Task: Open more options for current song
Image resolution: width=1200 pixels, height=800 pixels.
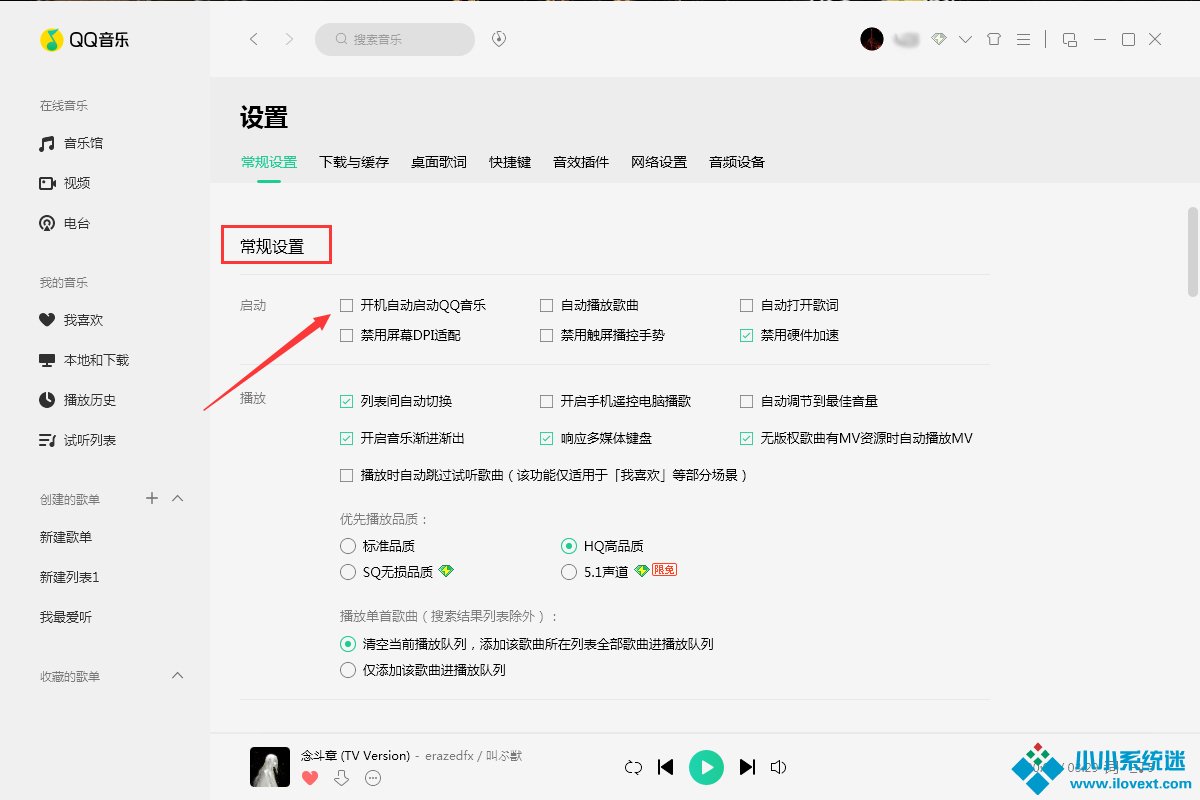Action: coord(373,778)
